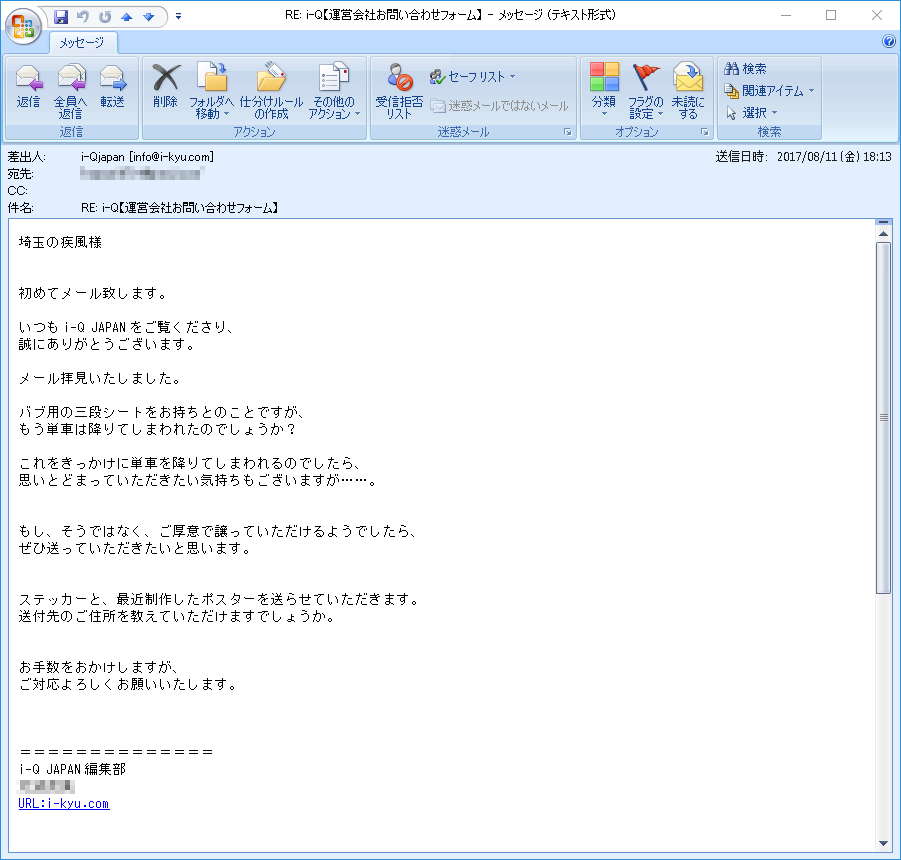This screenshot has height=860, width=901.
Task: Mark the message unread with 未読にする
Action: (688, 91)
